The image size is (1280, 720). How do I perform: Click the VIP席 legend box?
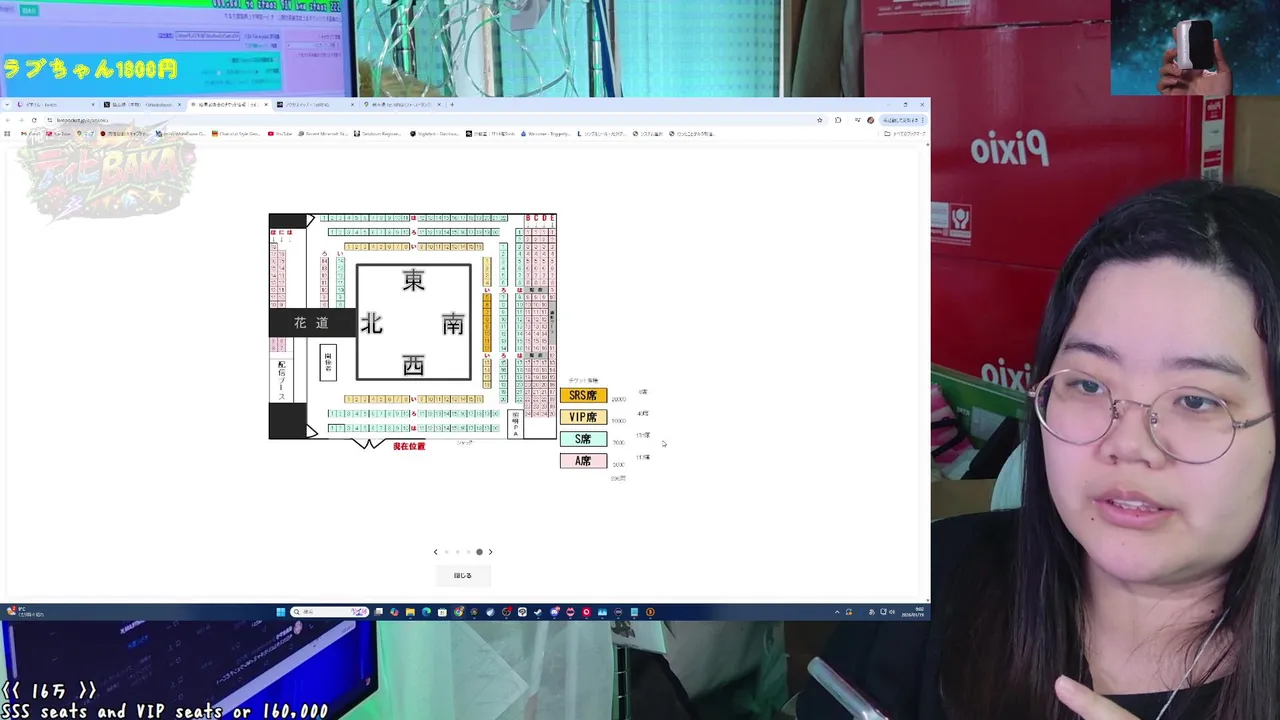point(583,417)
